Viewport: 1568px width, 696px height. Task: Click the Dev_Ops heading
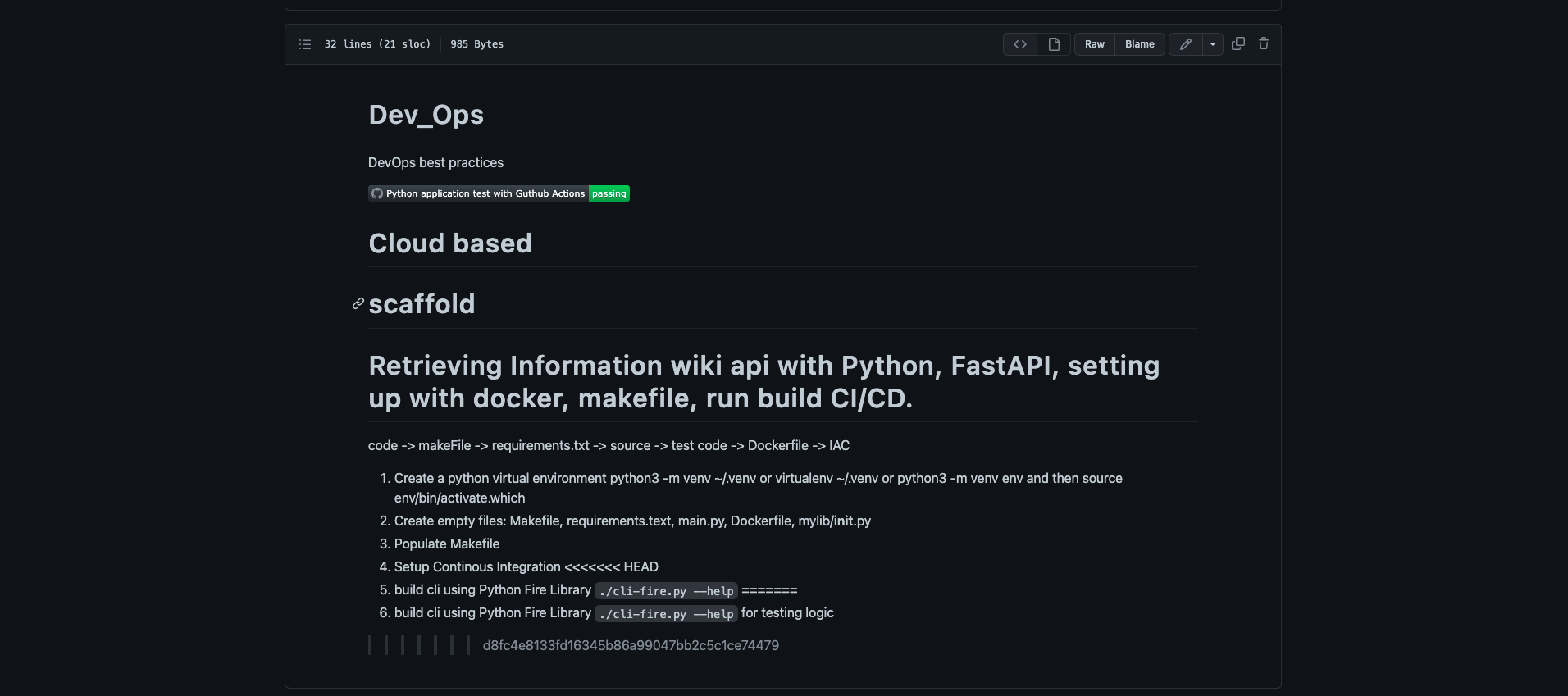click(426, 115)
